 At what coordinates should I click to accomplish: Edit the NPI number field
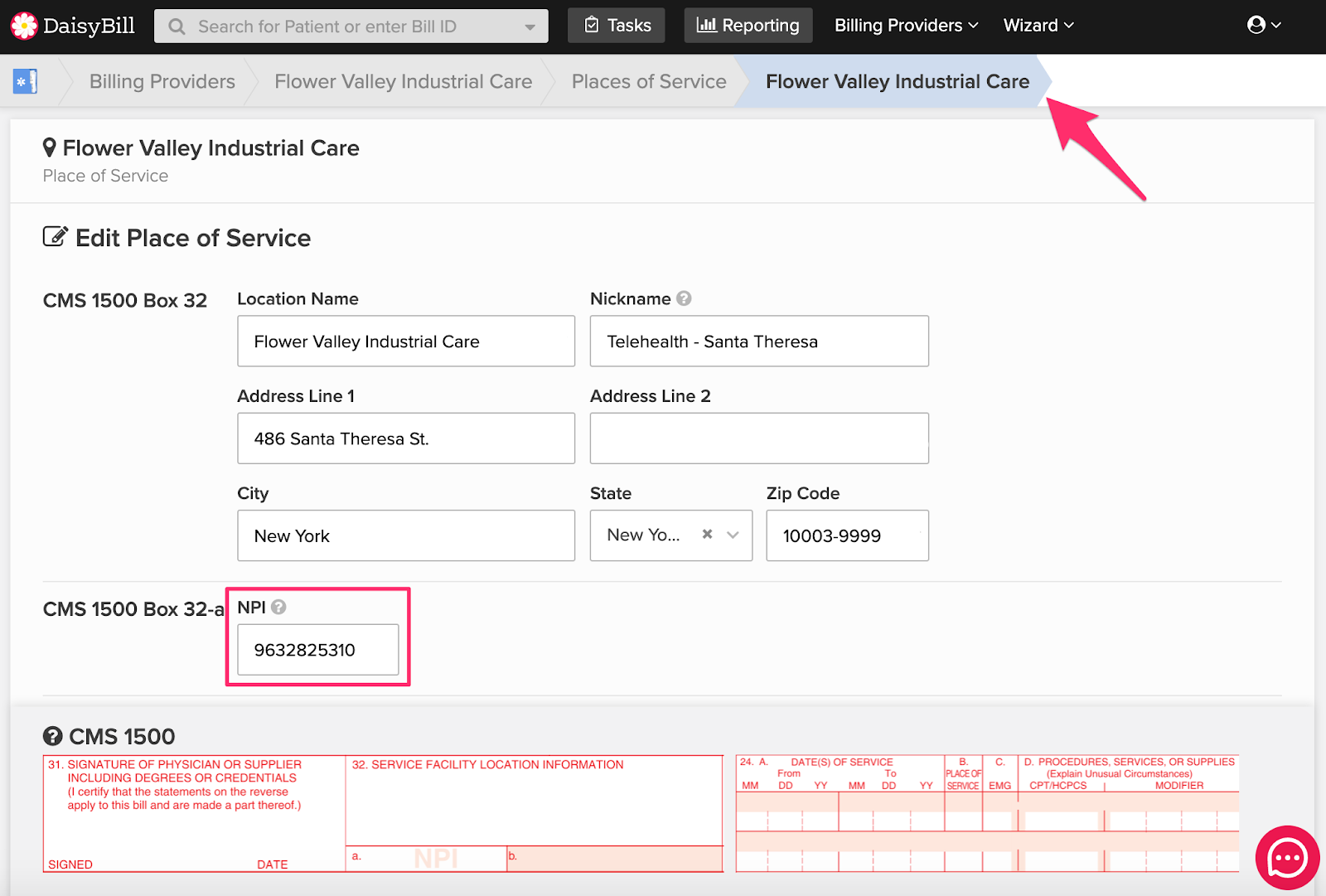coord(318,650)
